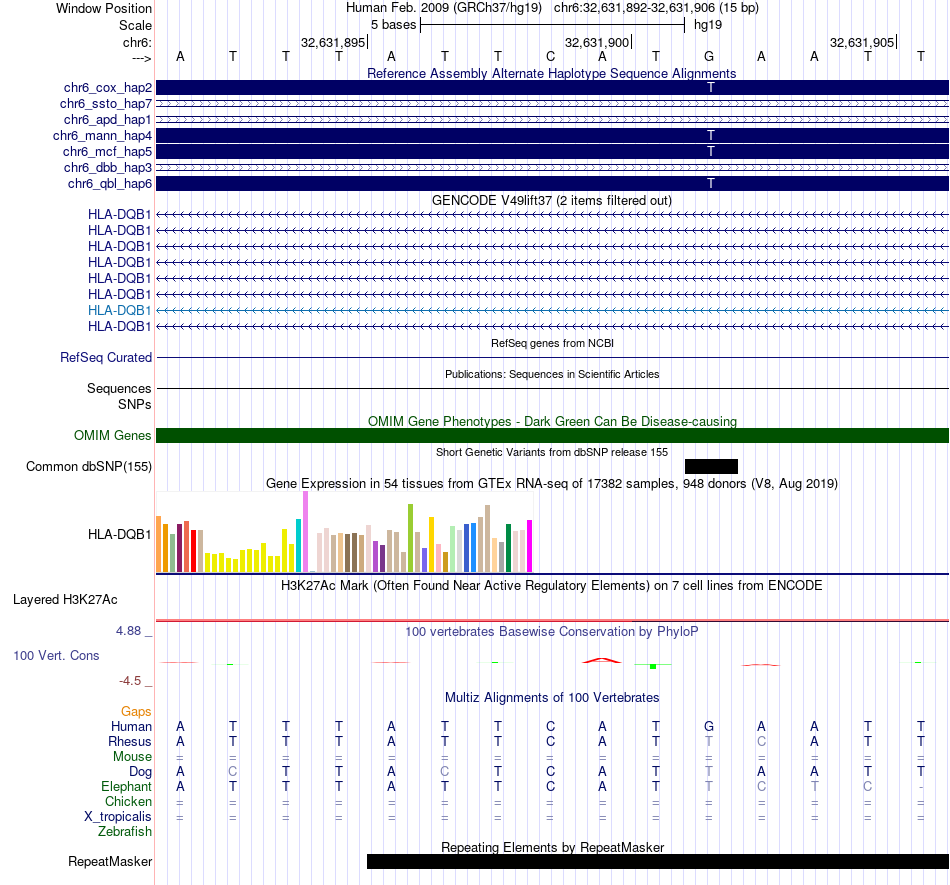Click the chr6: base position label
950x885 pixels.
[138, 42]
